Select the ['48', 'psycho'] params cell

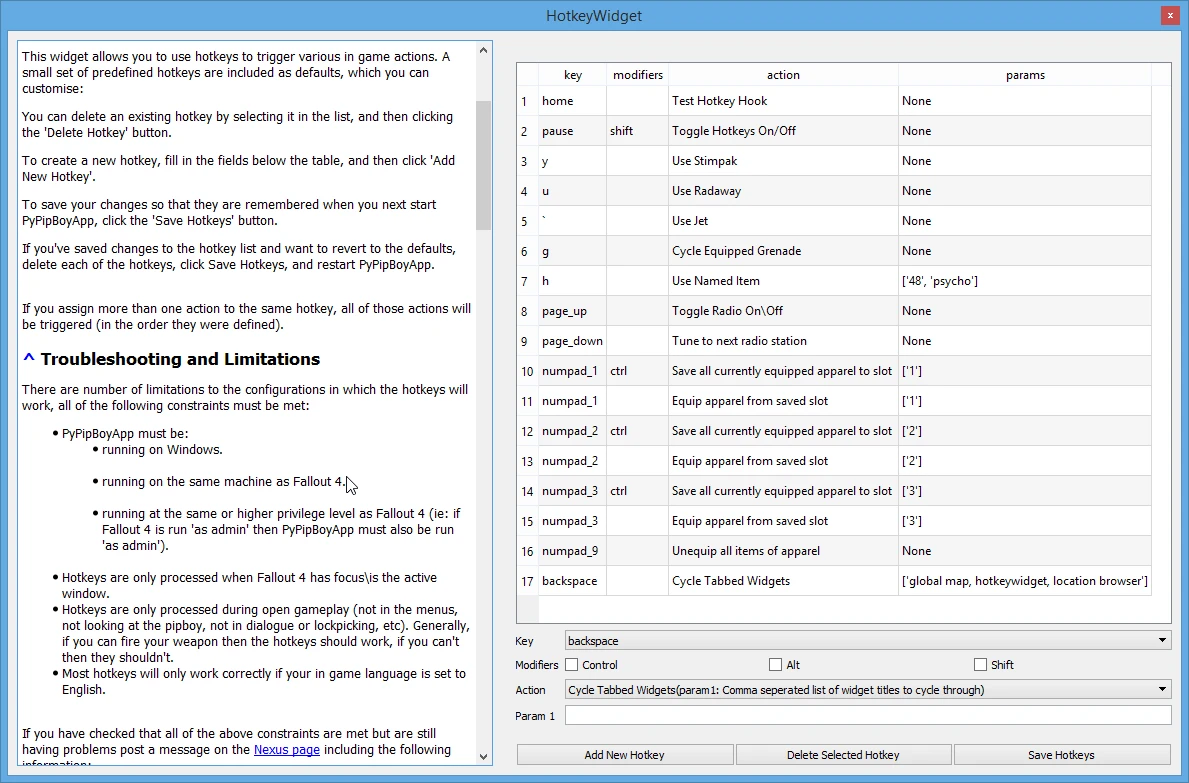point(1024,281)
